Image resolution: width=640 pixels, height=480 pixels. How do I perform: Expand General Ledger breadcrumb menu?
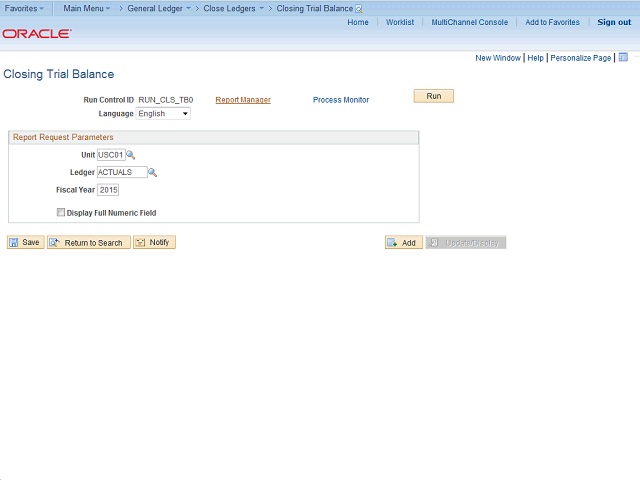[159, 8]
